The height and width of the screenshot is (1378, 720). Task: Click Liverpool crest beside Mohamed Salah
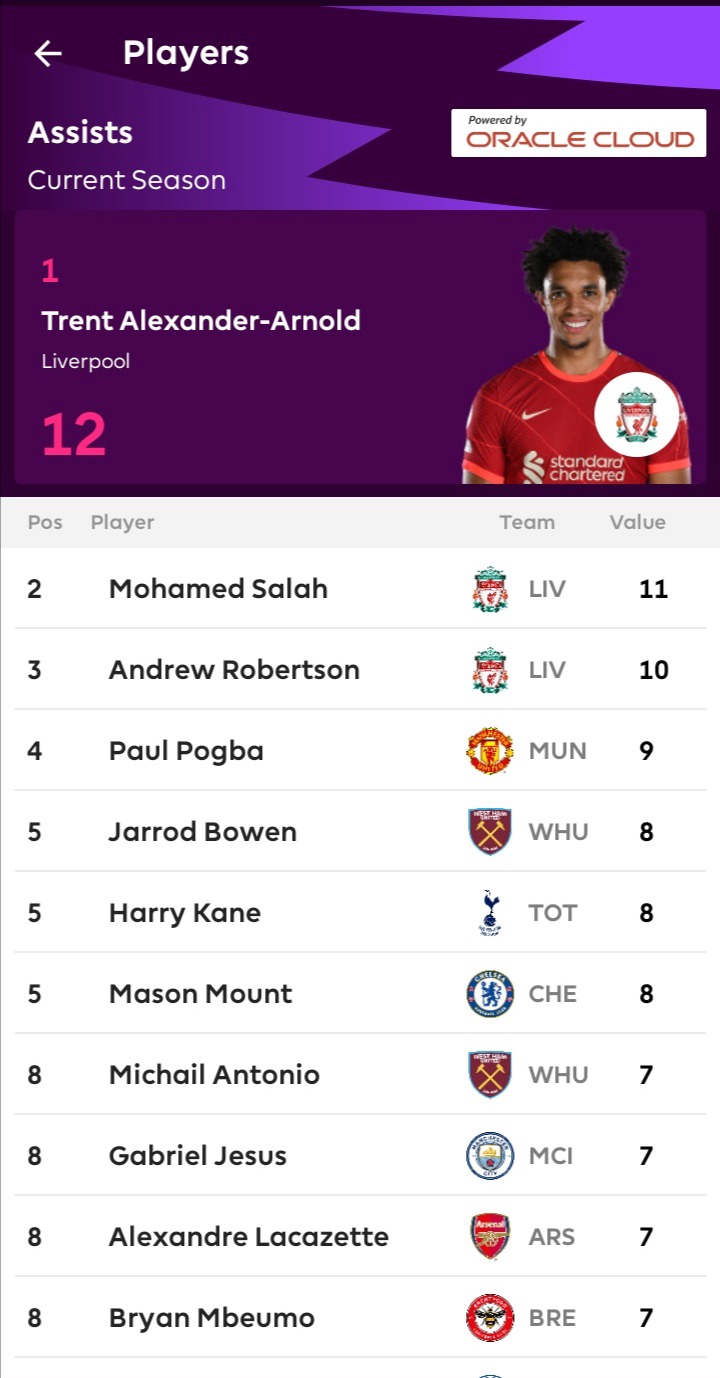[490, 589]
